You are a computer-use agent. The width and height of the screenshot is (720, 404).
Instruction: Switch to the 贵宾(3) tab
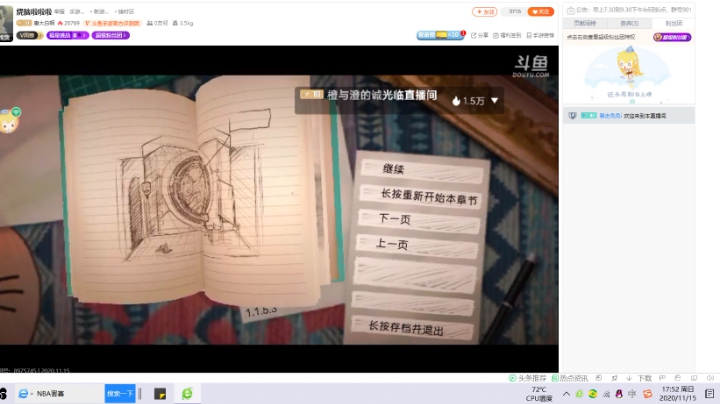pyautogui.click(x=629, y=23)
